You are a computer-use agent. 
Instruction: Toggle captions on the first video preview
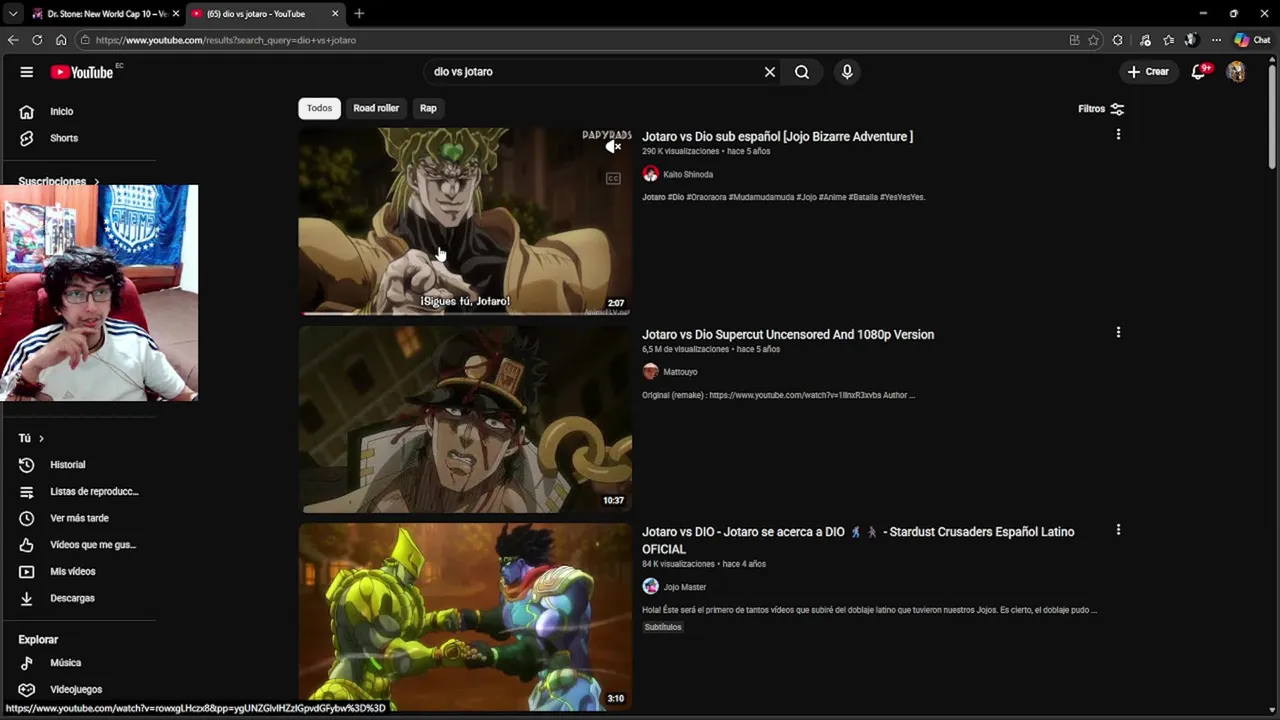[613, 179]
